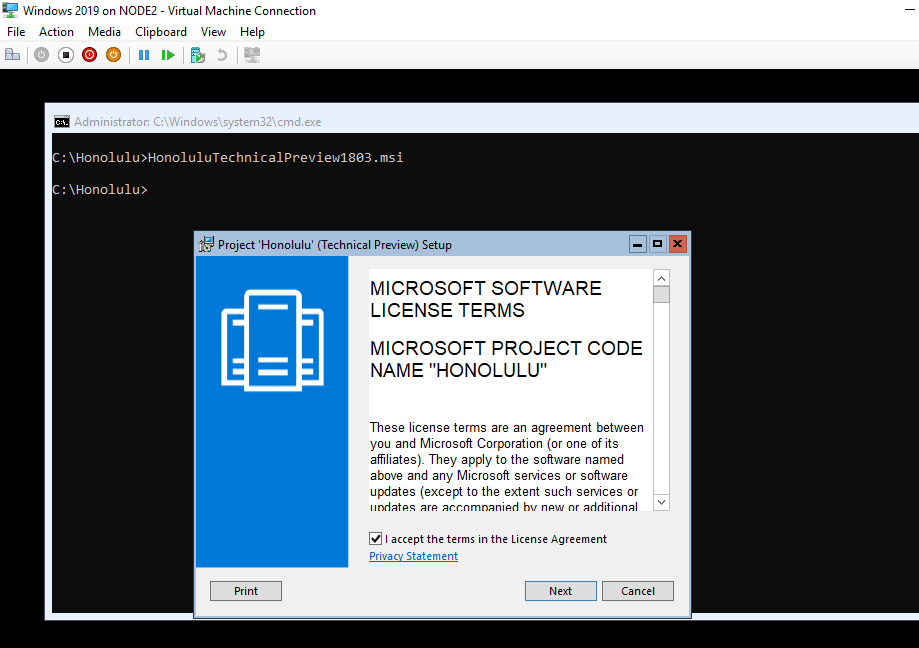Minimize the Setup dialog
This screenshot has width=919, height=648.
pyautogui.click(x=638, y=244)
